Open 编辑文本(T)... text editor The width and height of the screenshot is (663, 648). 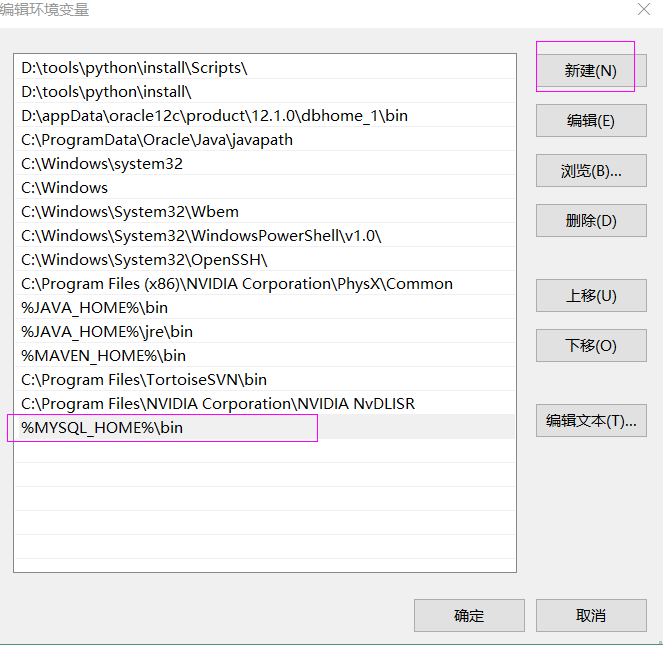click(591, 421)
